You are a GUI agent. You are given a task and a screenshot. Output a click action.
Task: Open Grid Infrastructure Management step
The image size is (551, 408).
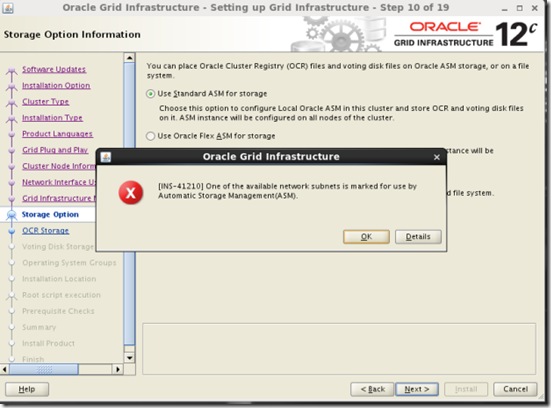point(59,199)
